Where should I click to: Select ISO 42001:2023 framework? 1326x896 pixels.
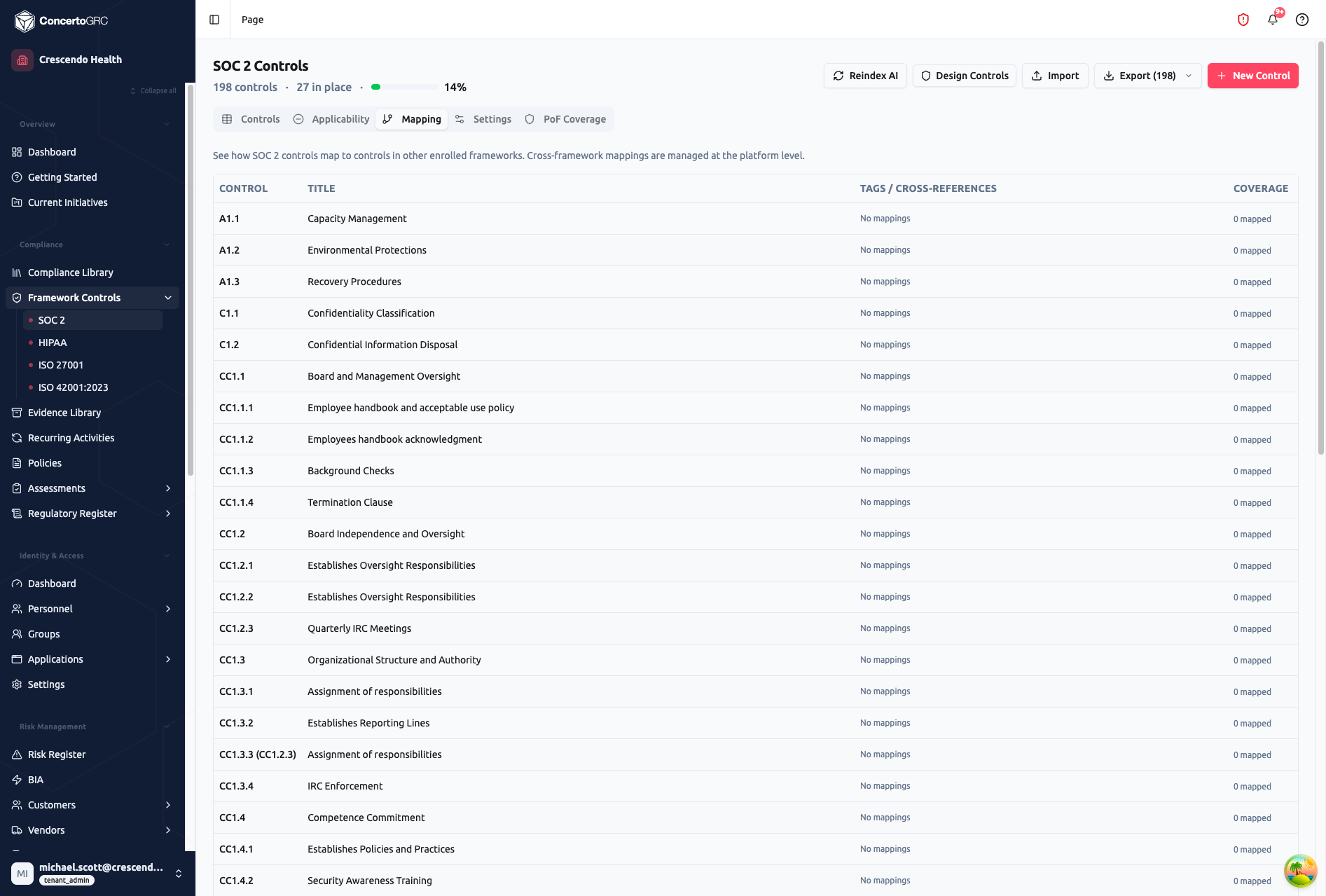click(92, 387)
